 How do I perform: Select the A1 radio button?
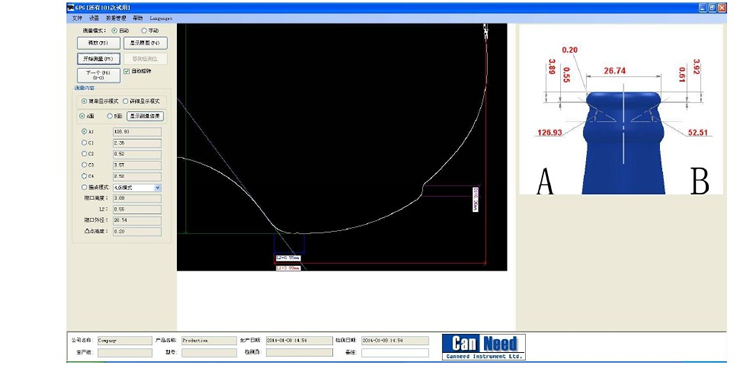[x=85, y=132]
